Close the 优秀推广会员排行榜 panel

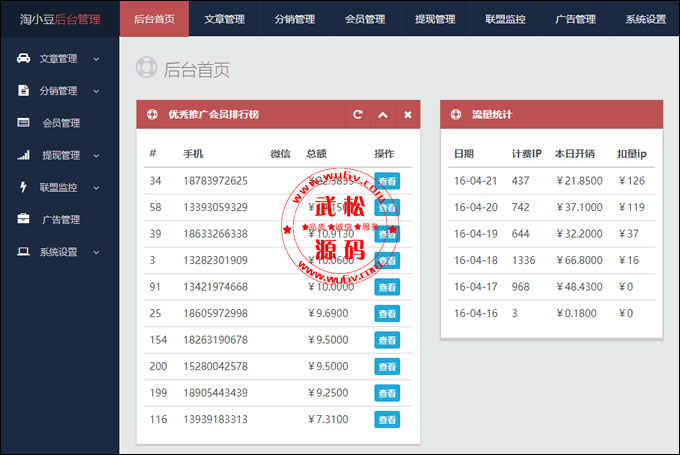pos(408,115)
